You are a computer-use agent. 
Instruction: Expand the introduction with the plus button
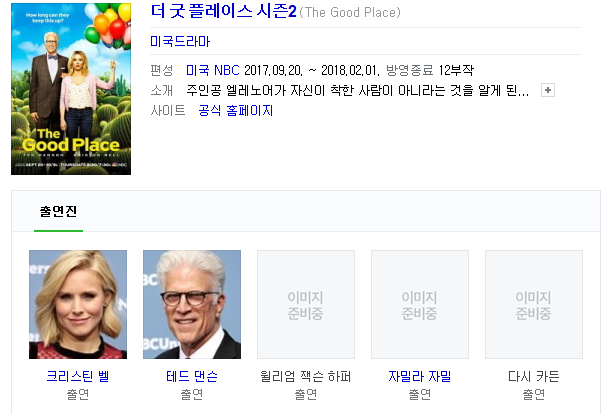click(x=547, y=91)
